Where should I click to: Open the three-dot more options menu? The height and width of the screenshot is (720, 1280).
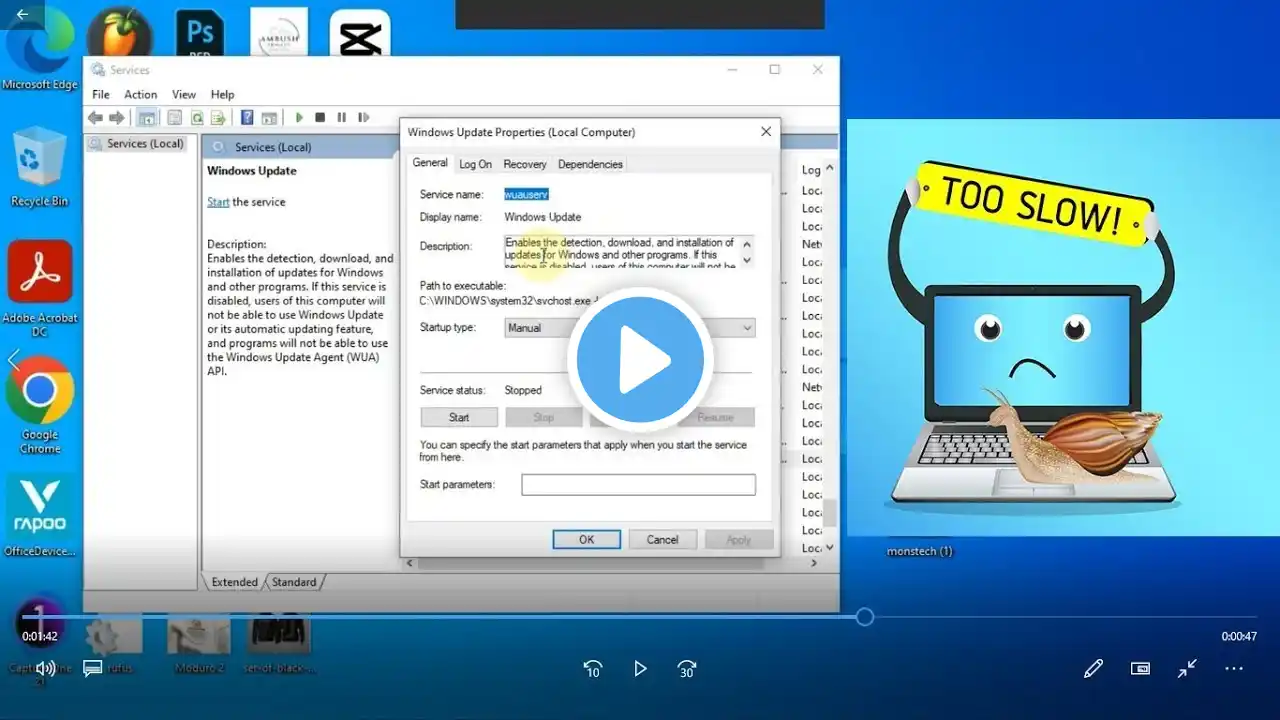pos(1234,668)
